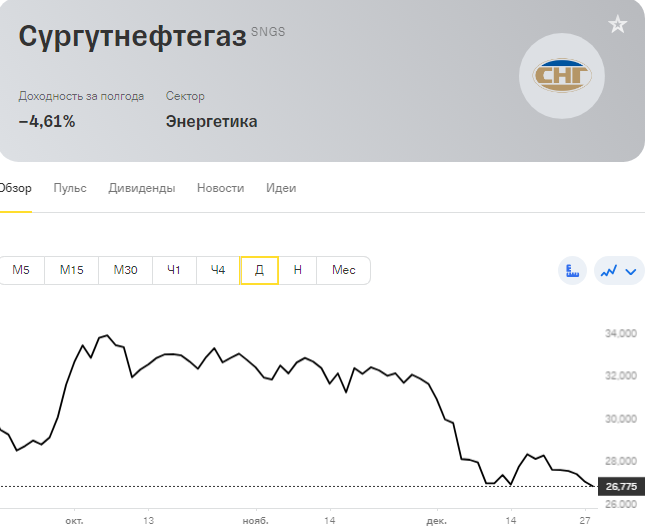The image size is (646, 530).
Task: Open the chart type line dropdown
Action: click(619, 270)
